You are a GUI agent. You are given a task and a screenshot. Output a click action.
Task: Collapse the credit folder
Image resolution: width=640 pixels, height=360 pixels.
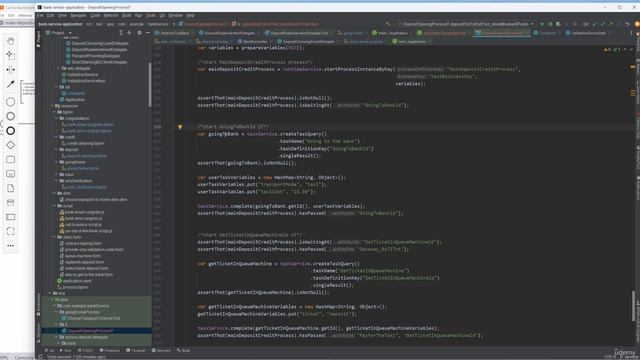[56, 137]
